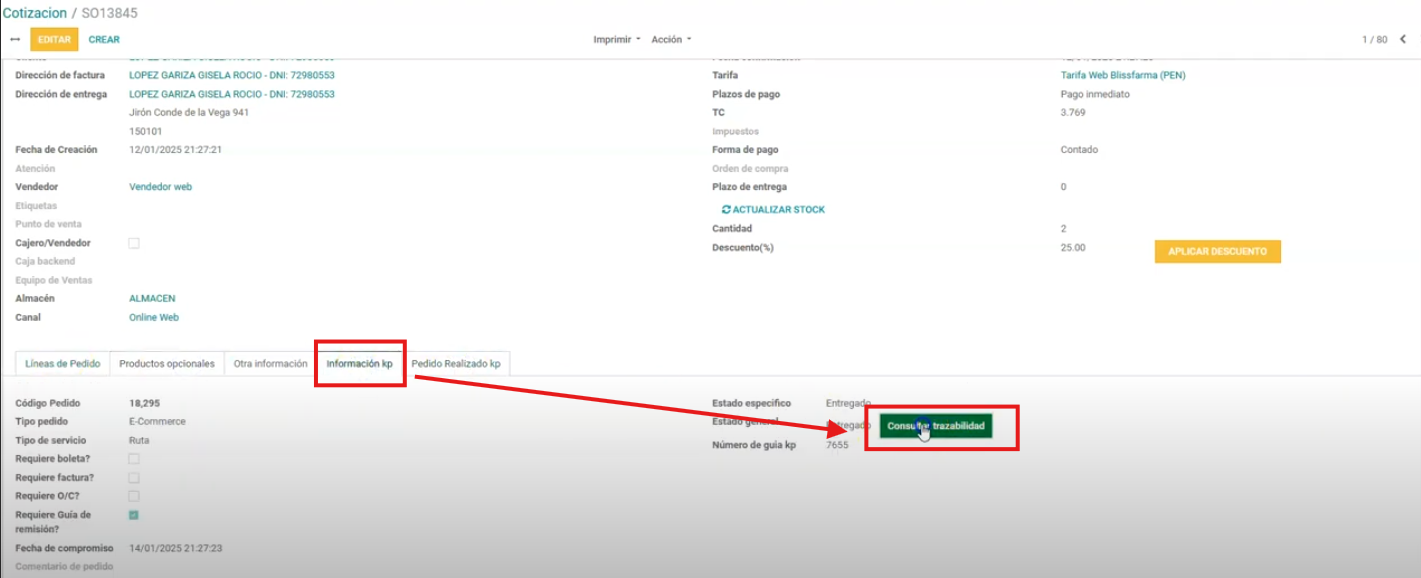Click the APLICAR DESCUENTO button

(x=1217, y=252)
